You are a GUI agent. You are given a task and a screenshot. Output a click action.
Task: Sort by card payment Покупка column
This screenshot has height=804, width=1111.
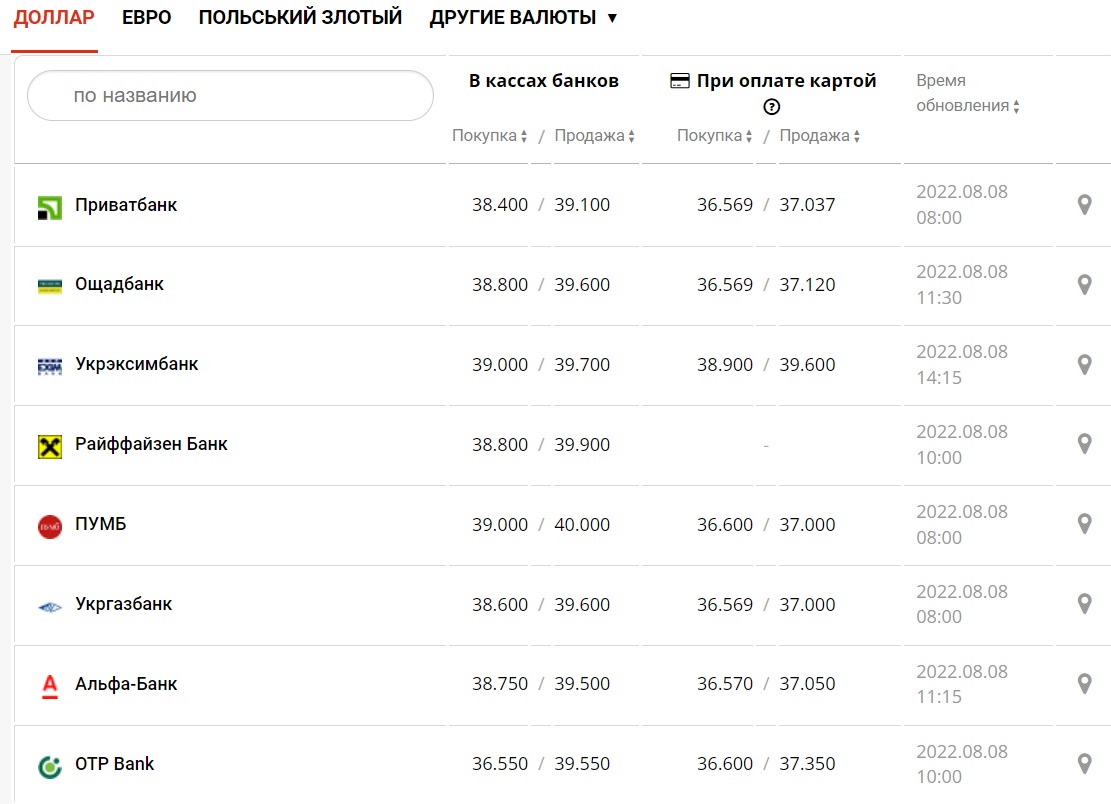(x=714, y=136)
